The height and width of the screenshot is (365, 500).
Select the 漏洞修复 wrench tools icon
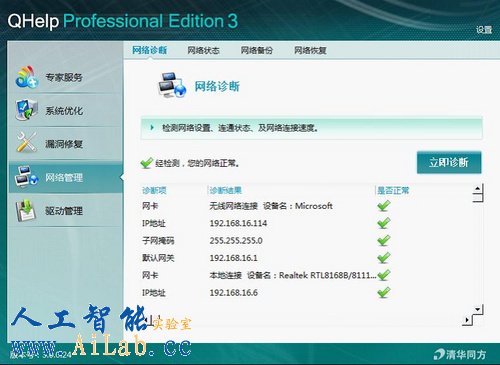(x=27, y=142)
